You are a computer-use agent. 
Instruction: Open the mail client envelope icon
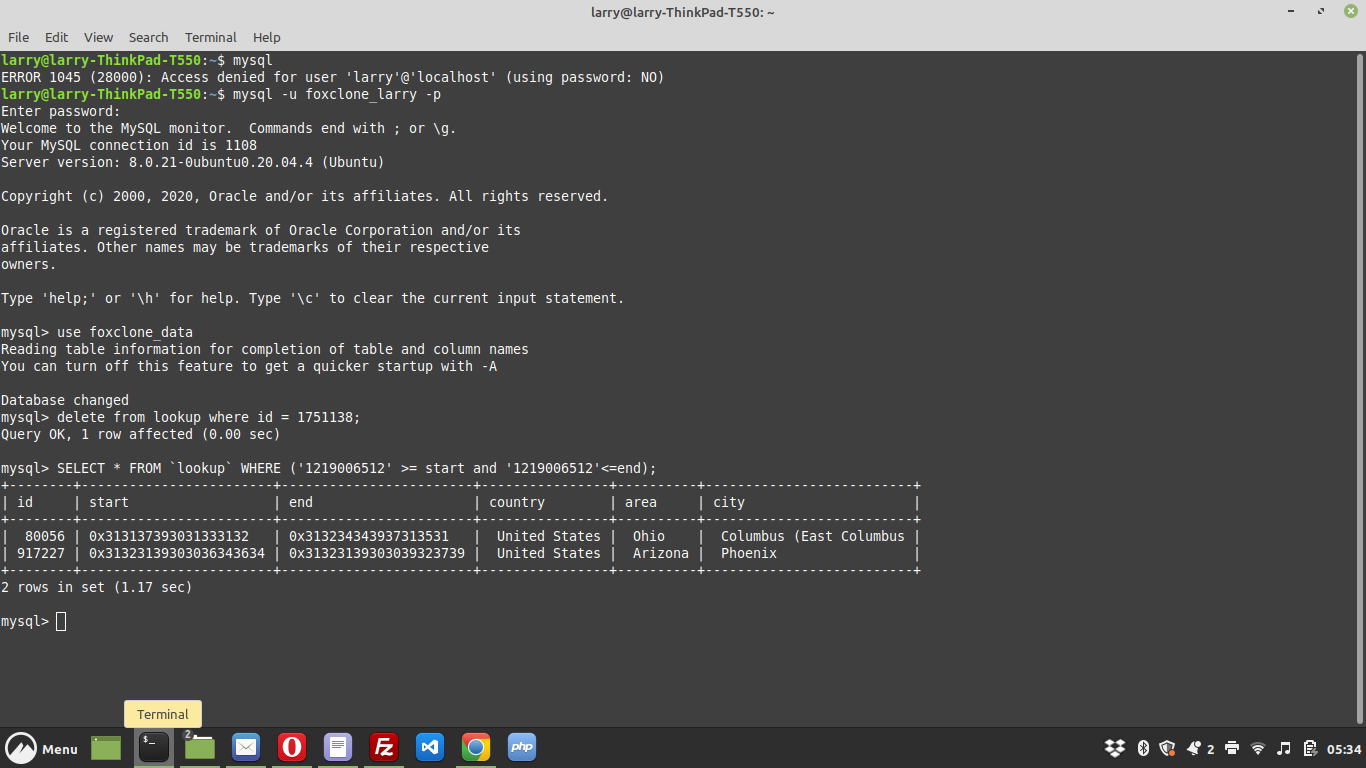246,748
